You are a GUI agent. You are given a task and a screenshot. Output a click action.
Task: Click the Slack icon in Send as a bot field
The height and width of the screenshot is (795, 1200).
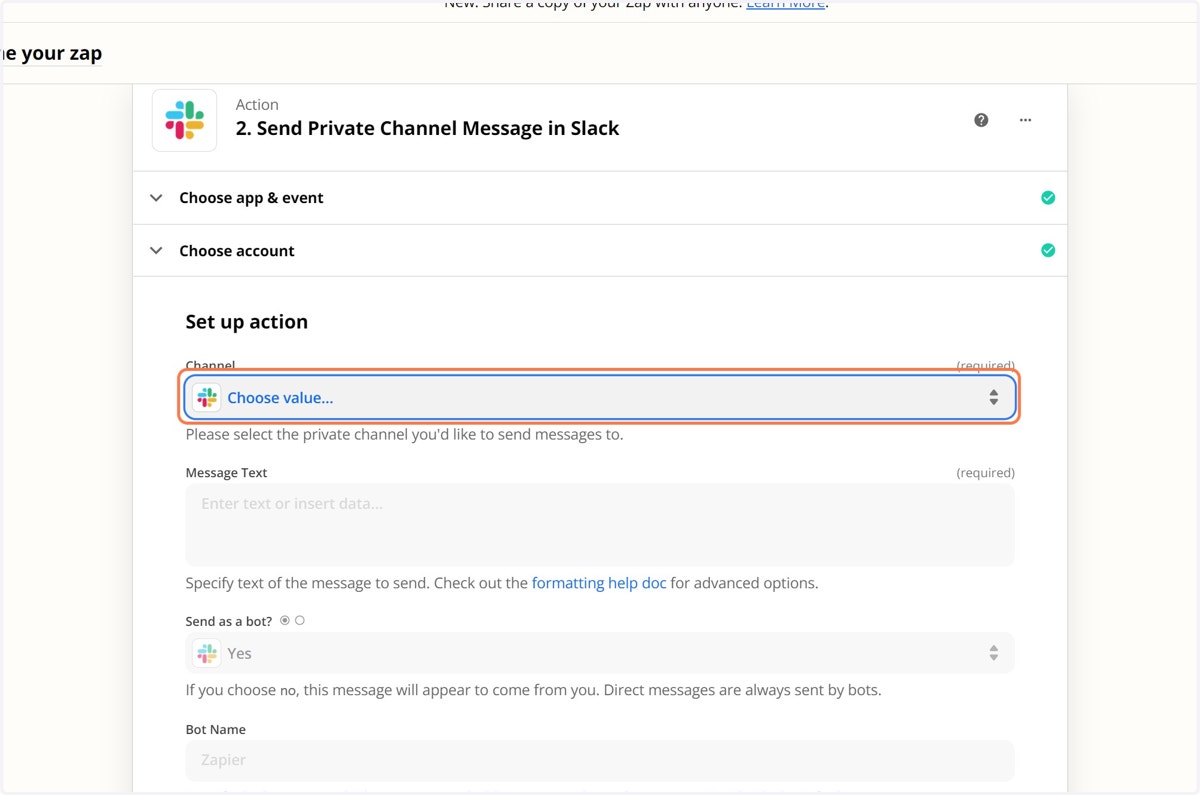[207, 653]
